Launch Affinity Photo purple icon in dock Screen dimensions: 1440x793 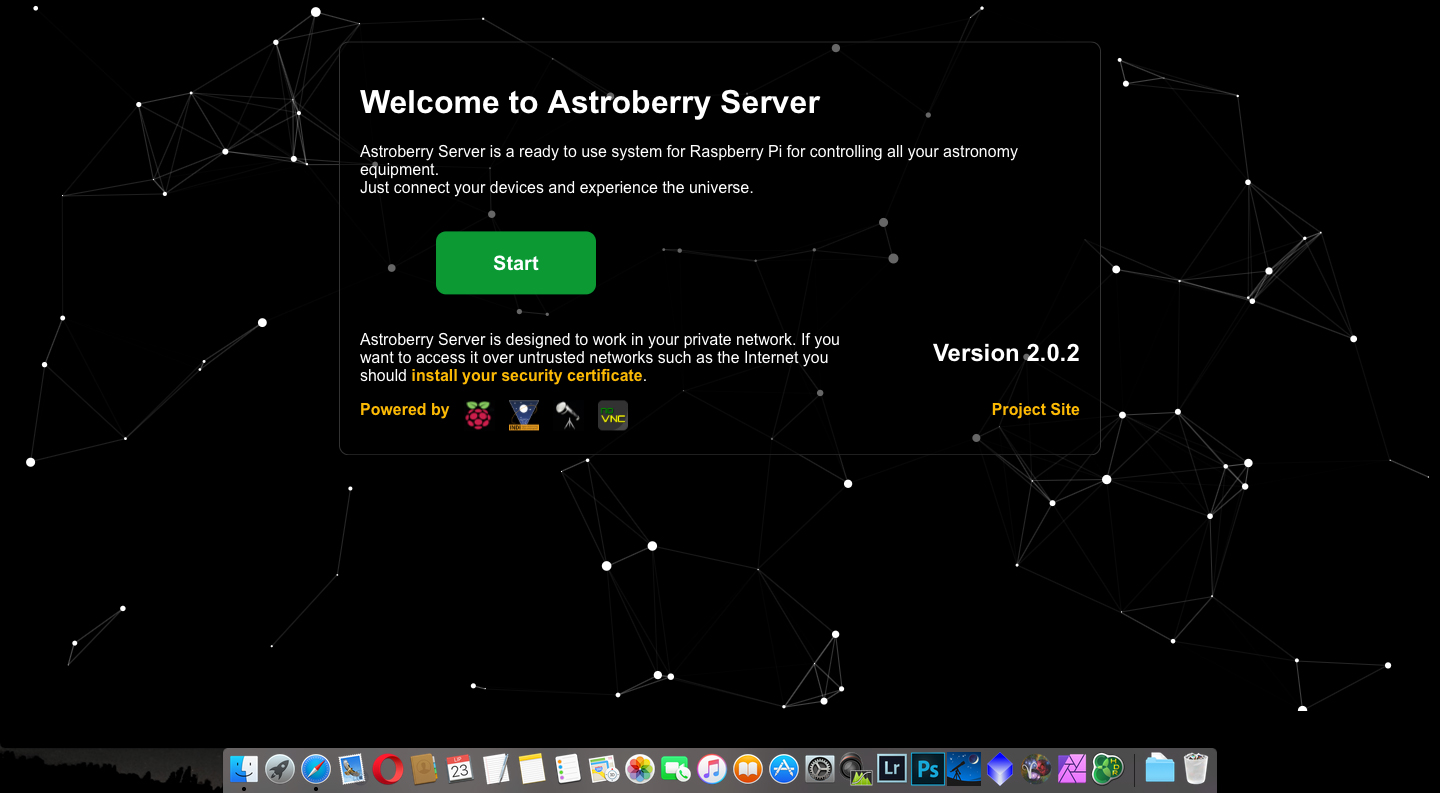tap(1072, 769)
